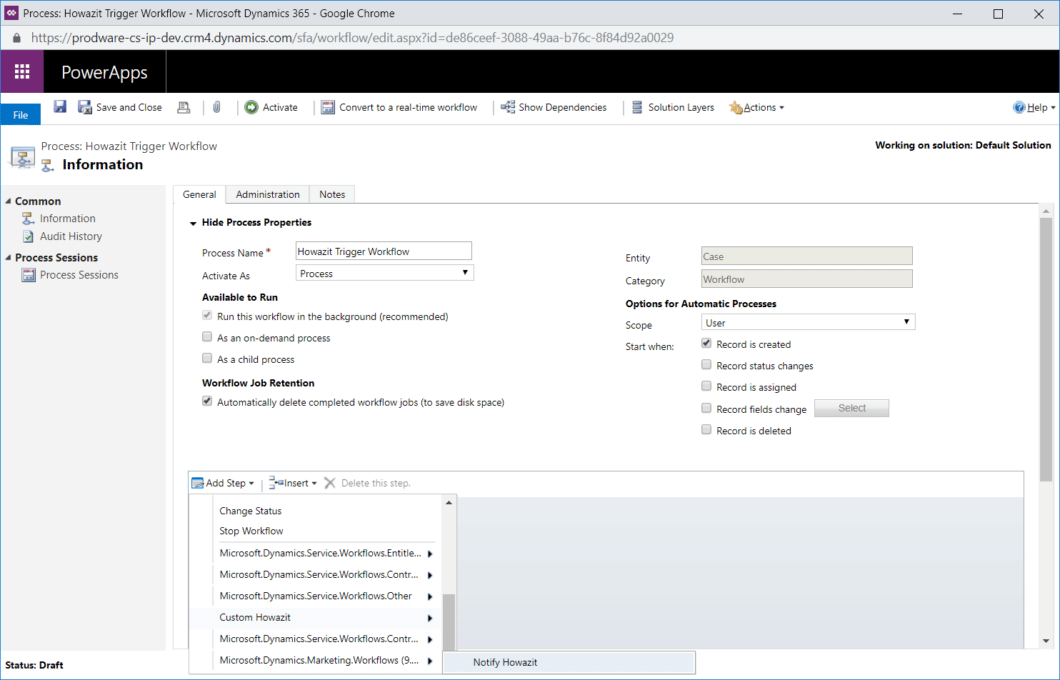Click the browser URL address bar
Image resolution: width=1060 pixels, height=680 pixels.
tap(352, 38)
